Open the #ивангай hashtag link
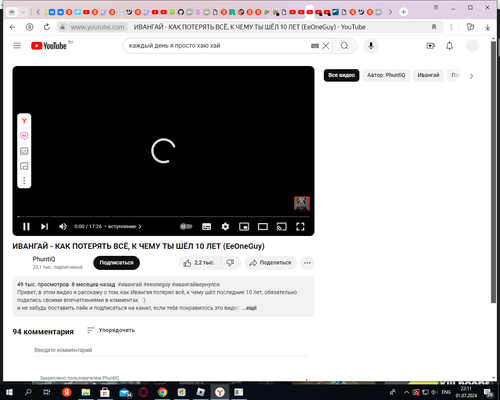Image resolution: width=500 pixels, height=400 pixels. click(x=130, y=284)
